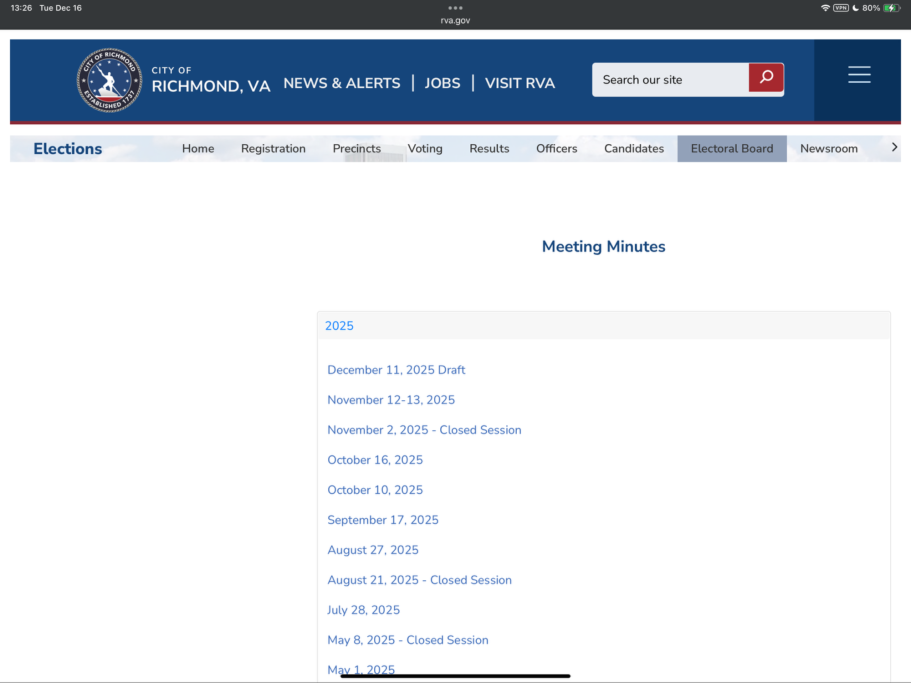Open NEWS & ALERTS from the header

tap(342, 83)
